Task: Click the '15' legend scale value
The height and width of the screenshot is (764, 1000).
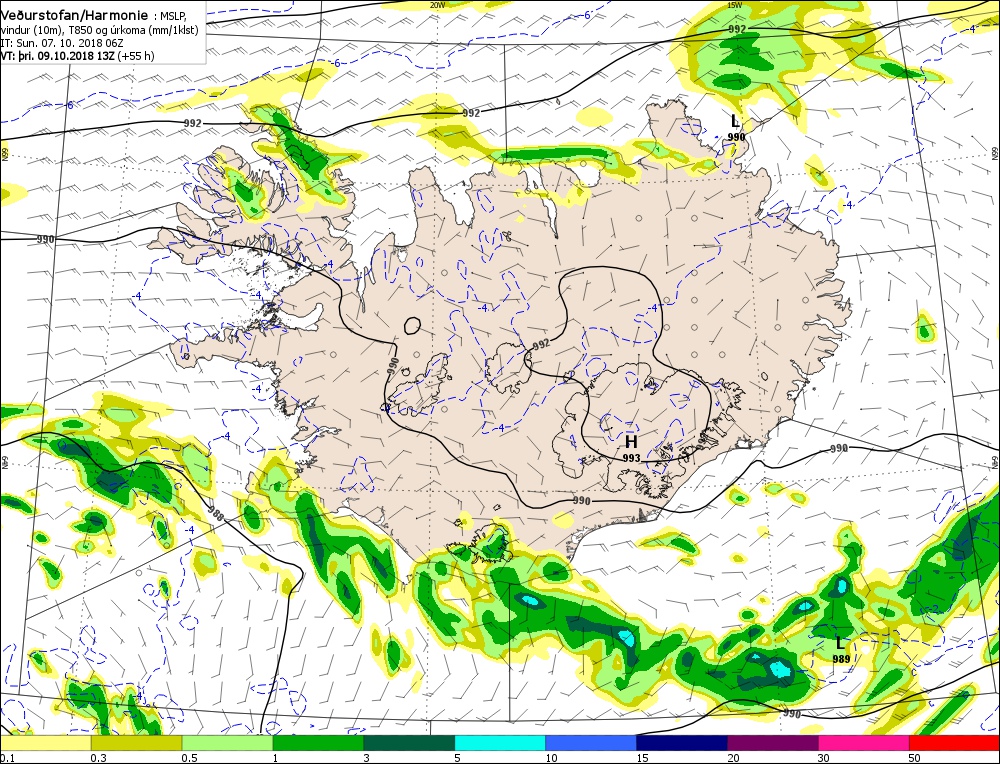Action: pos(642,758)
